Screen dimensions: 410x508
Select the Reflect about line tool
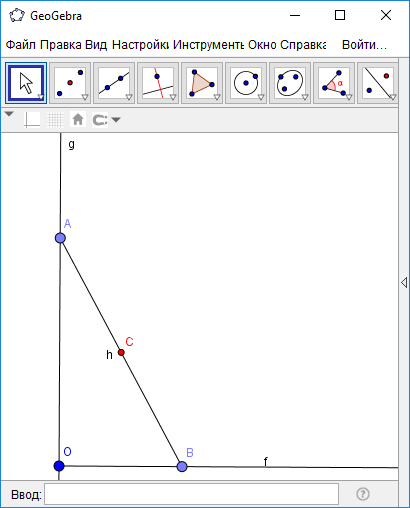coord(378,83)
